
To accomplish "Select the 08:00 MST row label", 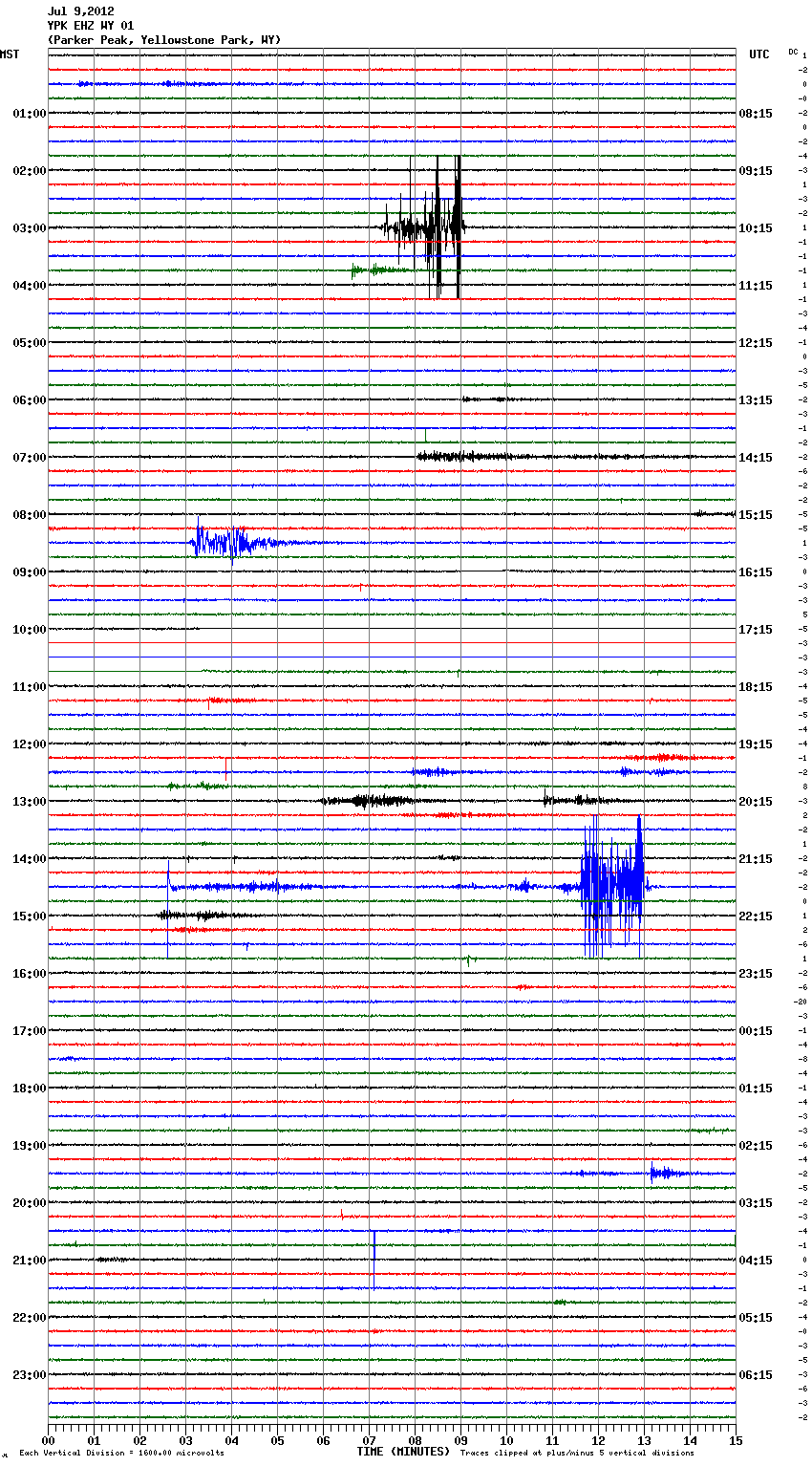I will pos(30,515).
